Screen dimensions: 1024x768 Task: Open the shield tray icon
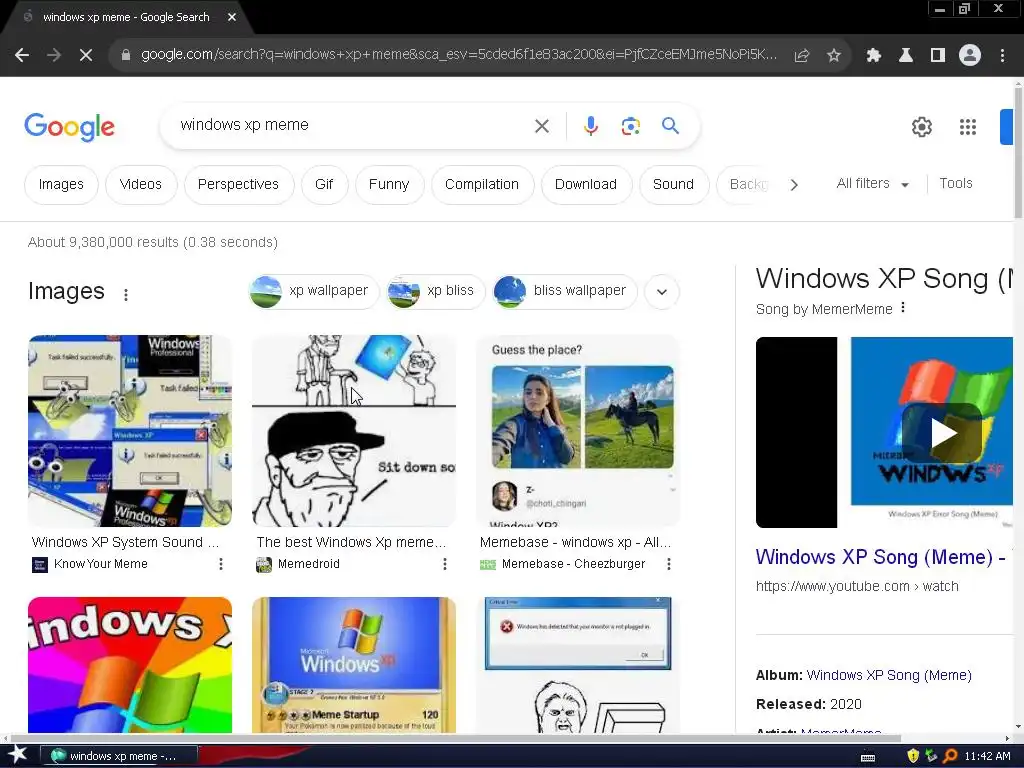click(x=913, y=756)
